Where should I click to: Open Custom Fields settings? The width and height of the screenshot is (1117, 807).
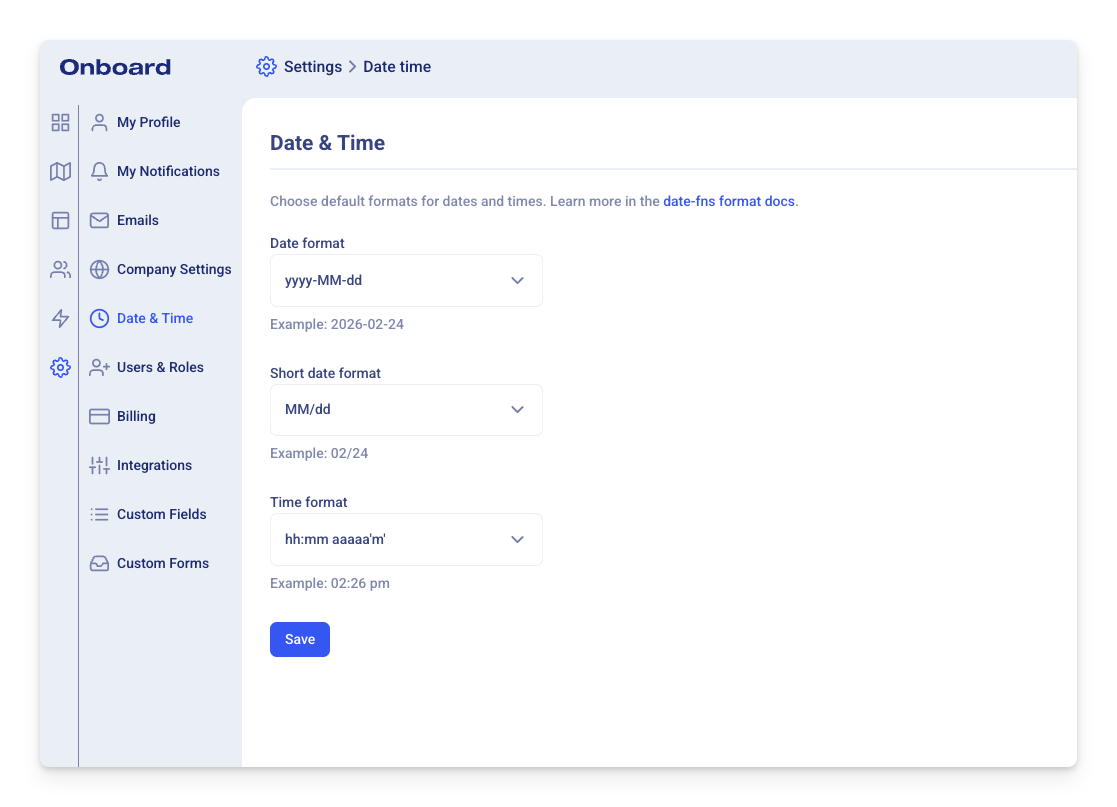(x=161, y=514)
